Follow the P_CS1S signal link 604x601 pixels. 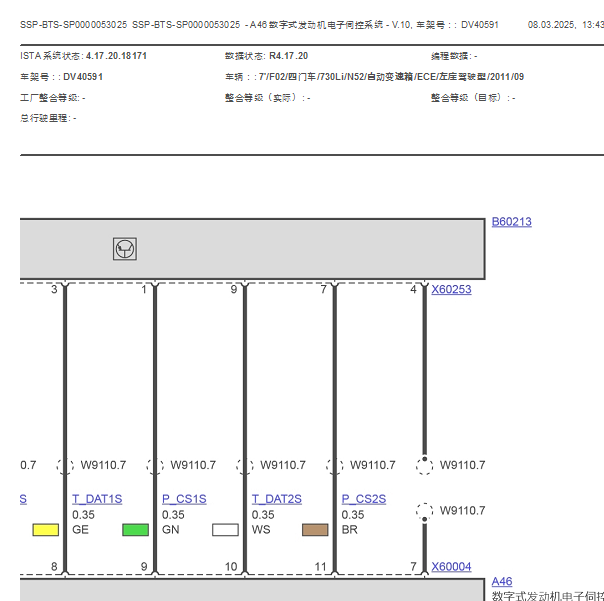184,499
